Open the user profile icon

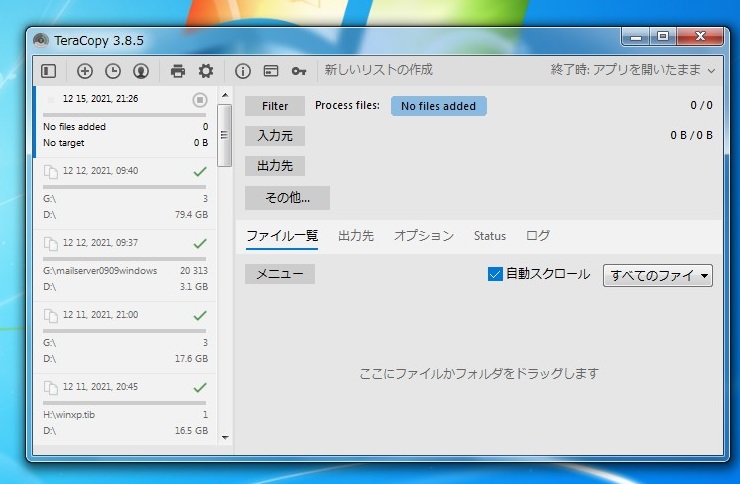(141, 71)
